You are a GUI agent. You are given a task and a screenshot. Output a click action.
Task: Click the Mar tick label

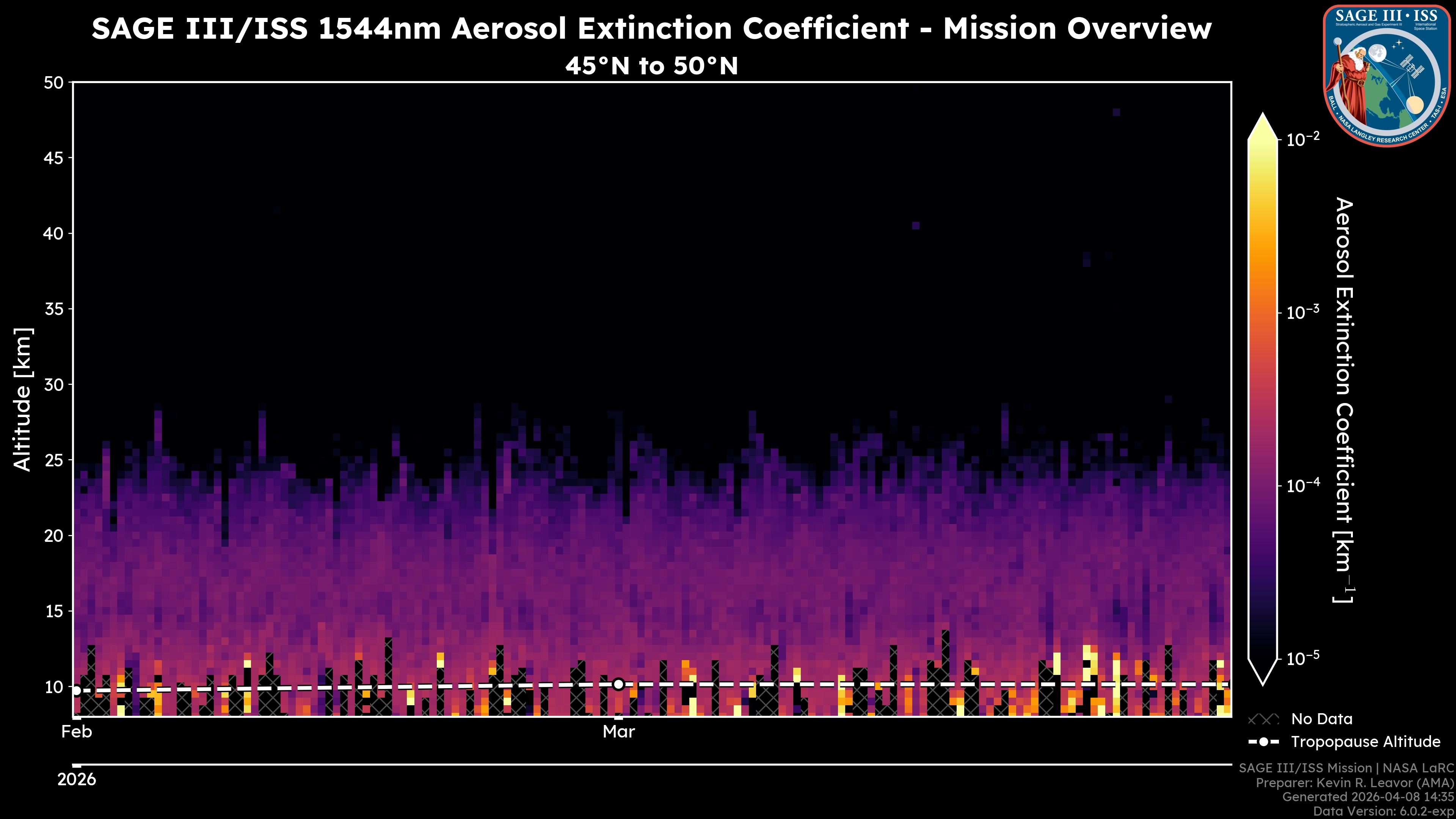[x=618, y=732]
